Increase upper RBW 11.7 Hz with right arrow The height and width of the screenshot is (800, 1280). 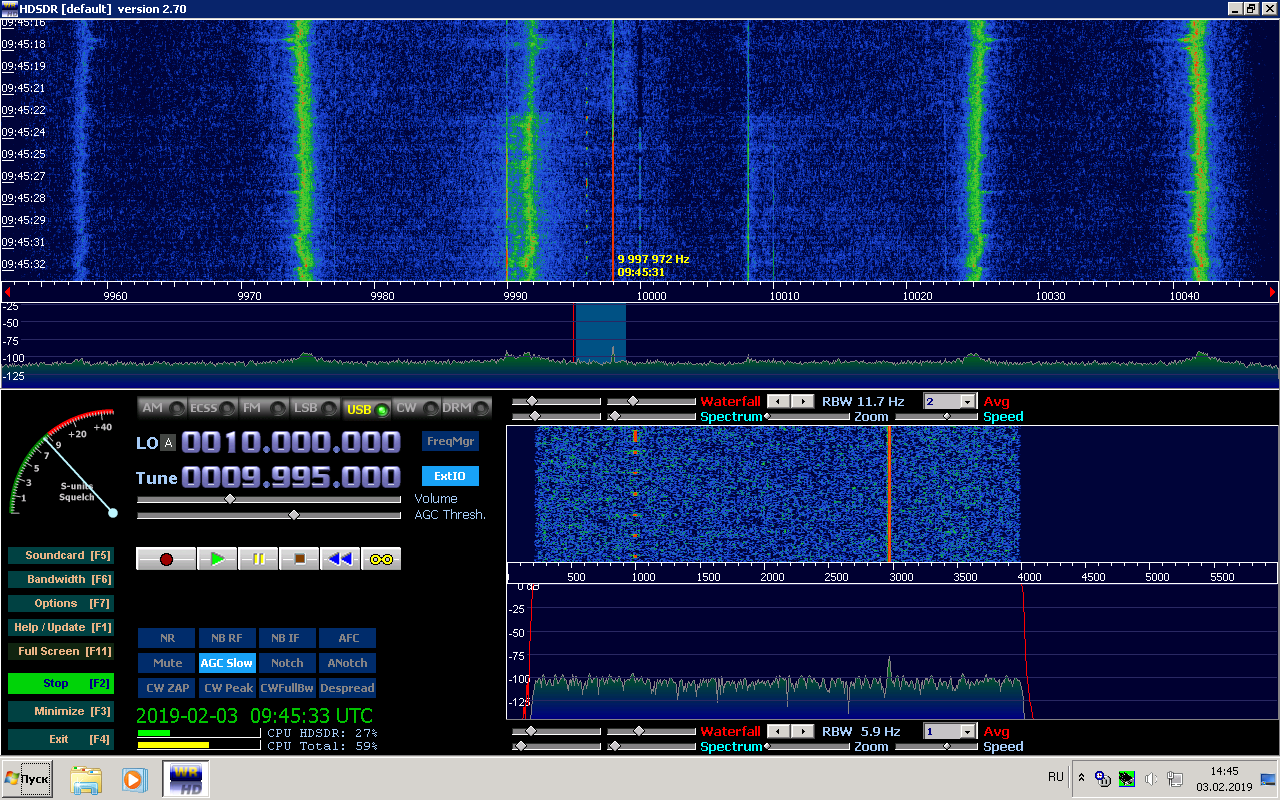(x=803, y=401)
